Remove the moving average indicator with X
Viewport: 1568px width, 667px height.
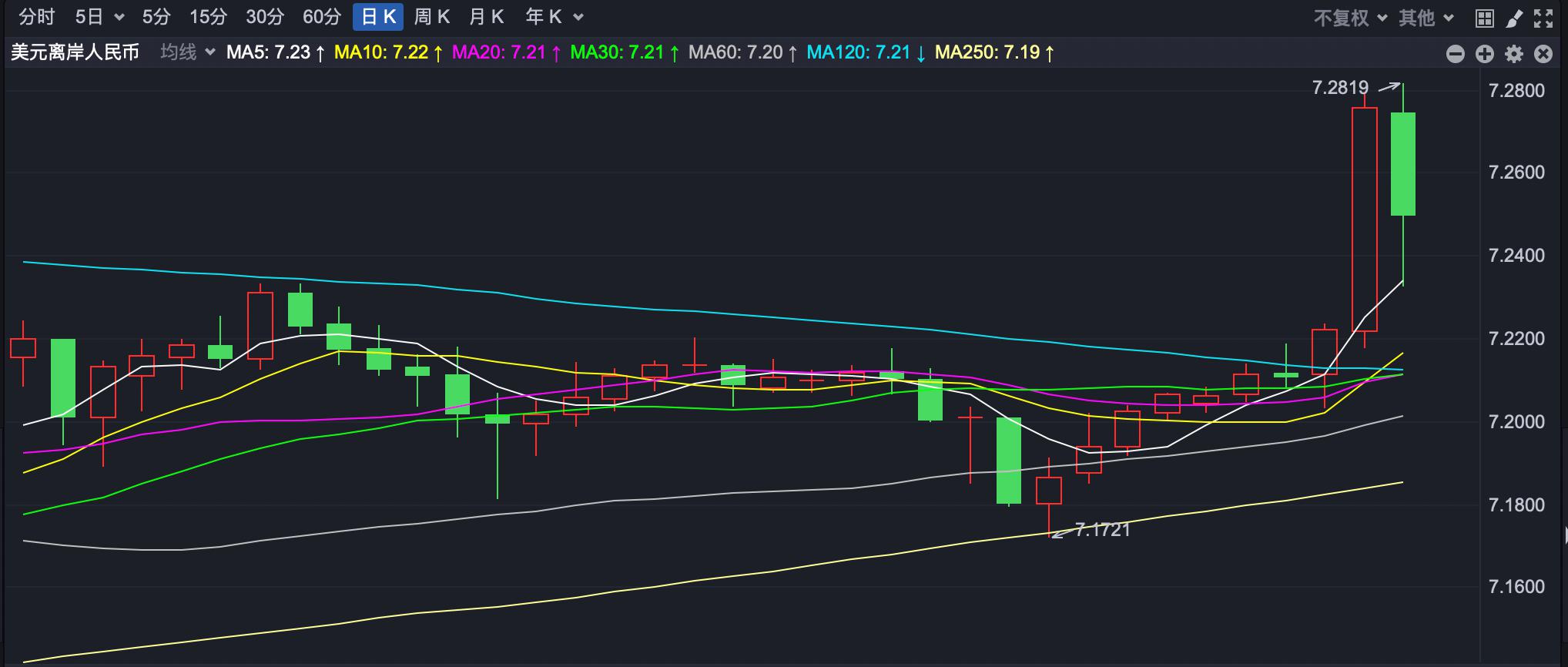pyautogui.click(x=1543, y=53)
